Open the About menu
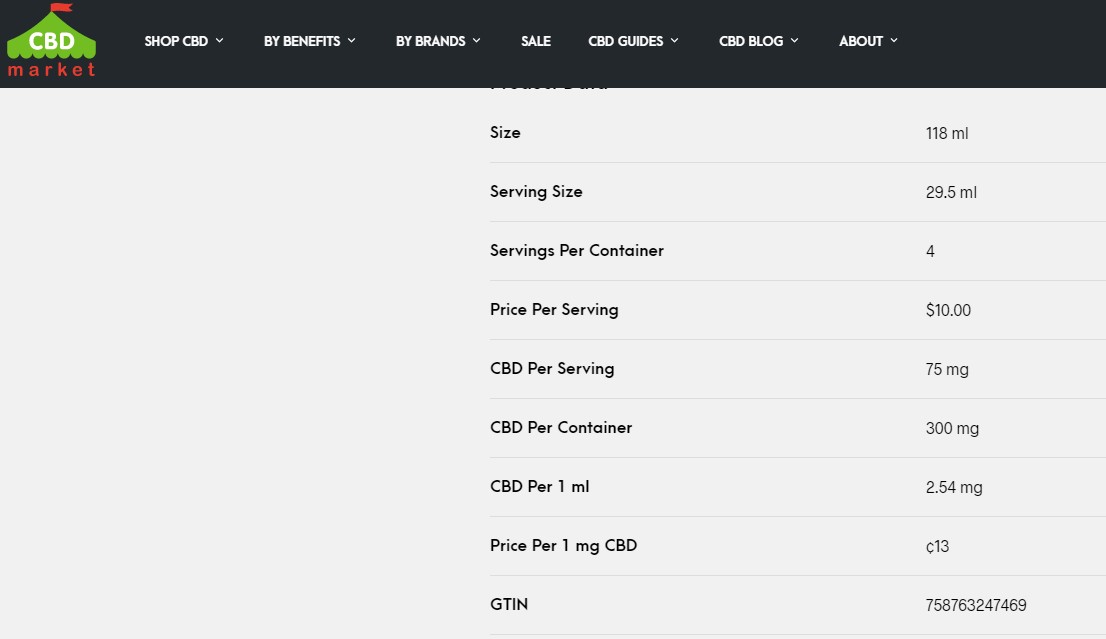The image size is (1106, 639). 861,41
